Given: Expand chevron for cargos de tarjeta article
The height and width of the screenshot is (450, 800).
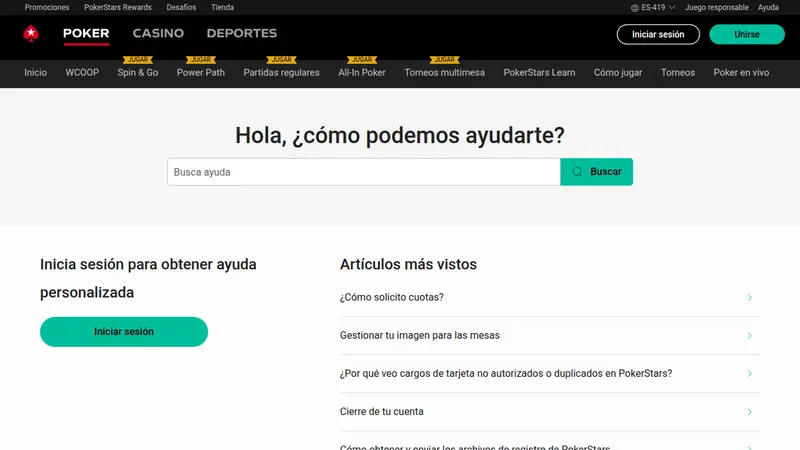Looking at the screenshot, I should pyautogui.click(x=749, y=374).
